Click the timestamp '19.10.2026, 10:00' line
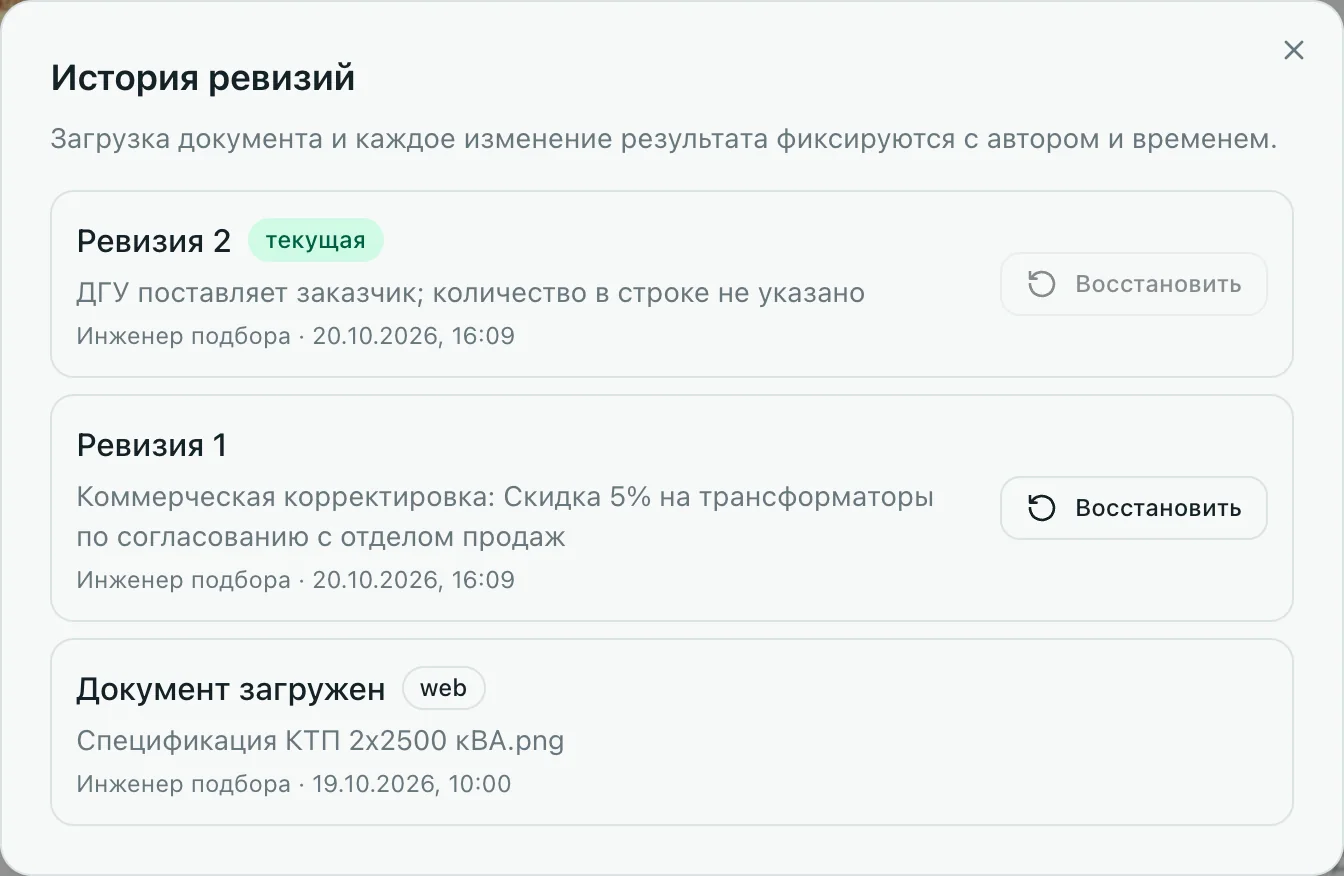Image resolution: width=1344 pixels, height=876 pixels. point(294,784)
